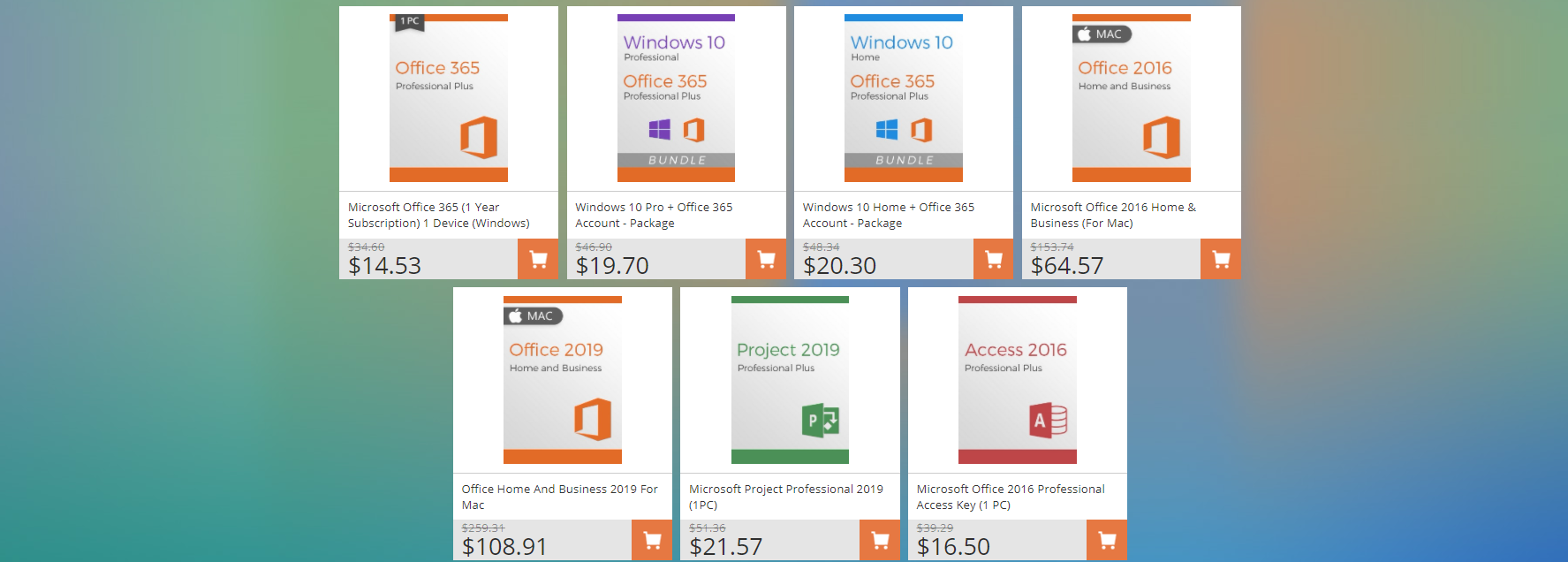Click cart icon for Windows 10 Pro bundle

coord(766,259)
